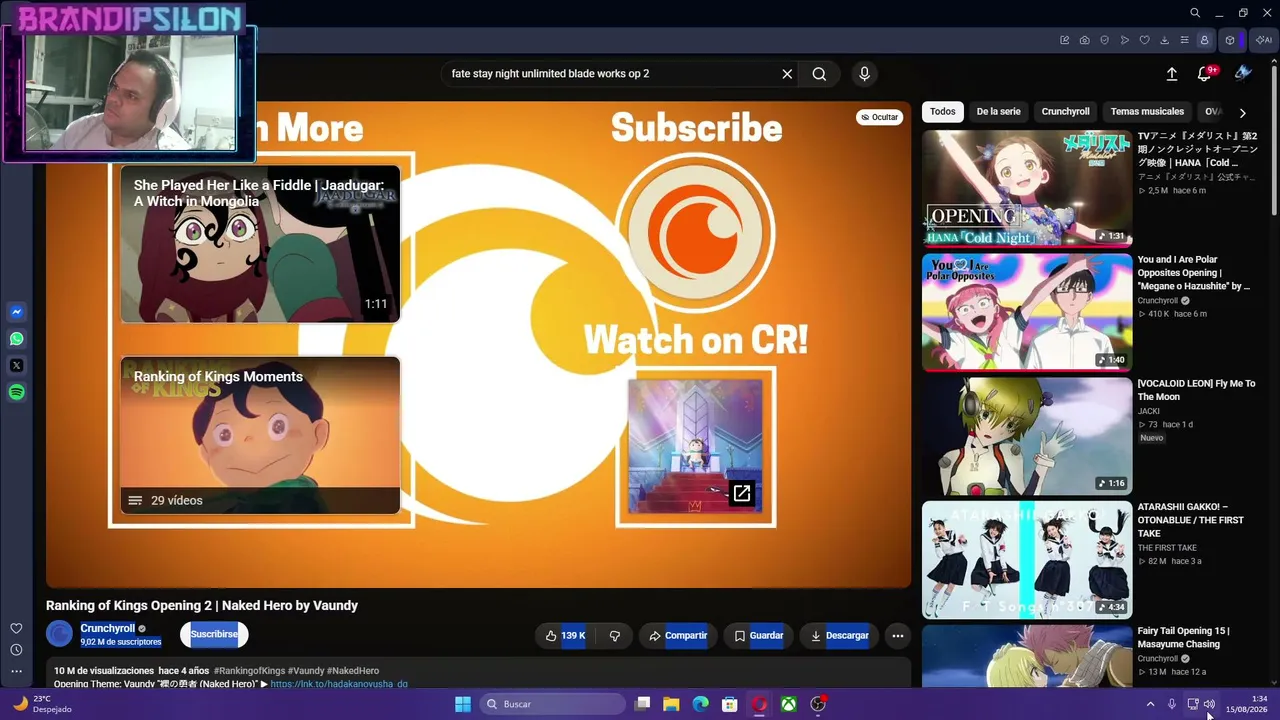This screenshot has height=720, width=1280.
Task: Click the Descargar download button
Action: click(x=840, y=636)
